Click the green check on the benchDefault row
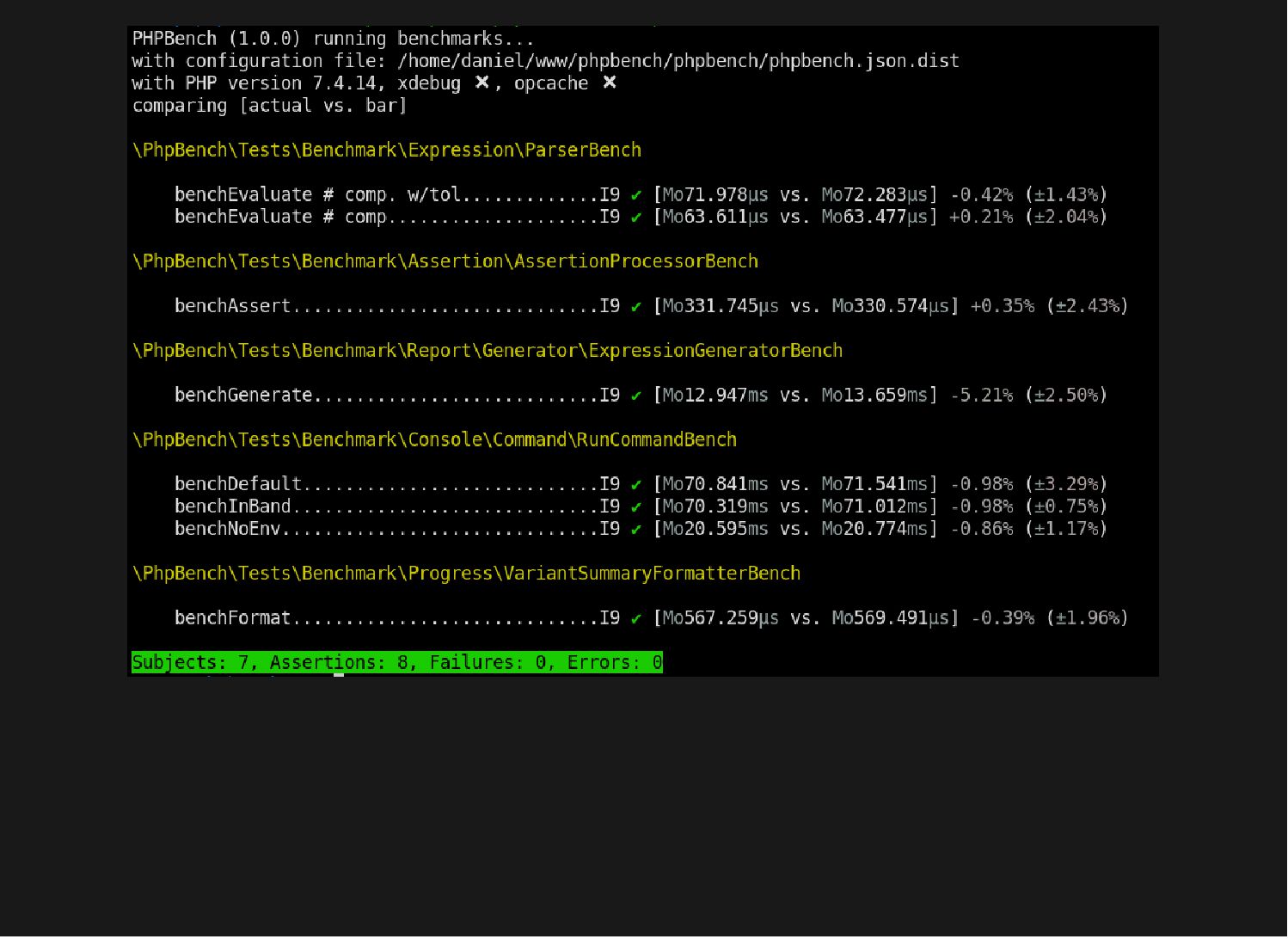 [x=636, y=485]
